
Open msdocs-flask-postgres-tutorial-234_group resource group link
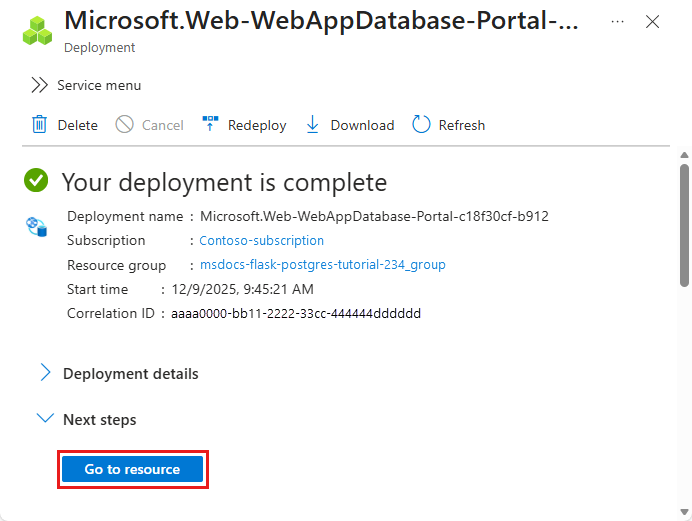pyautogui.click(x=322, y=265)
